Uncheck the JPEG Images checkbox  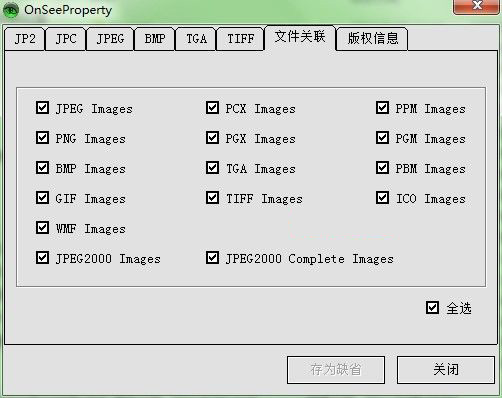coord(42,108)
